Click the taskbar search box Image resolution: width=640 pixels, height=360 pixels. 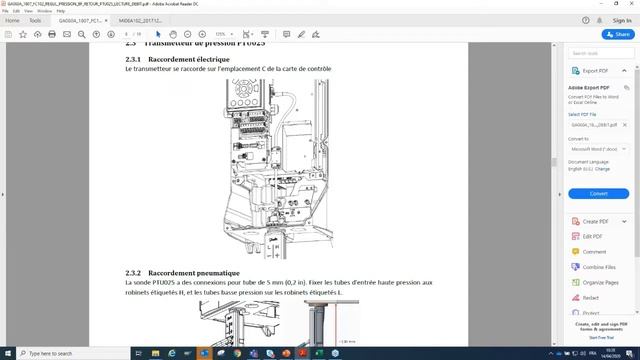coord(73,353)
